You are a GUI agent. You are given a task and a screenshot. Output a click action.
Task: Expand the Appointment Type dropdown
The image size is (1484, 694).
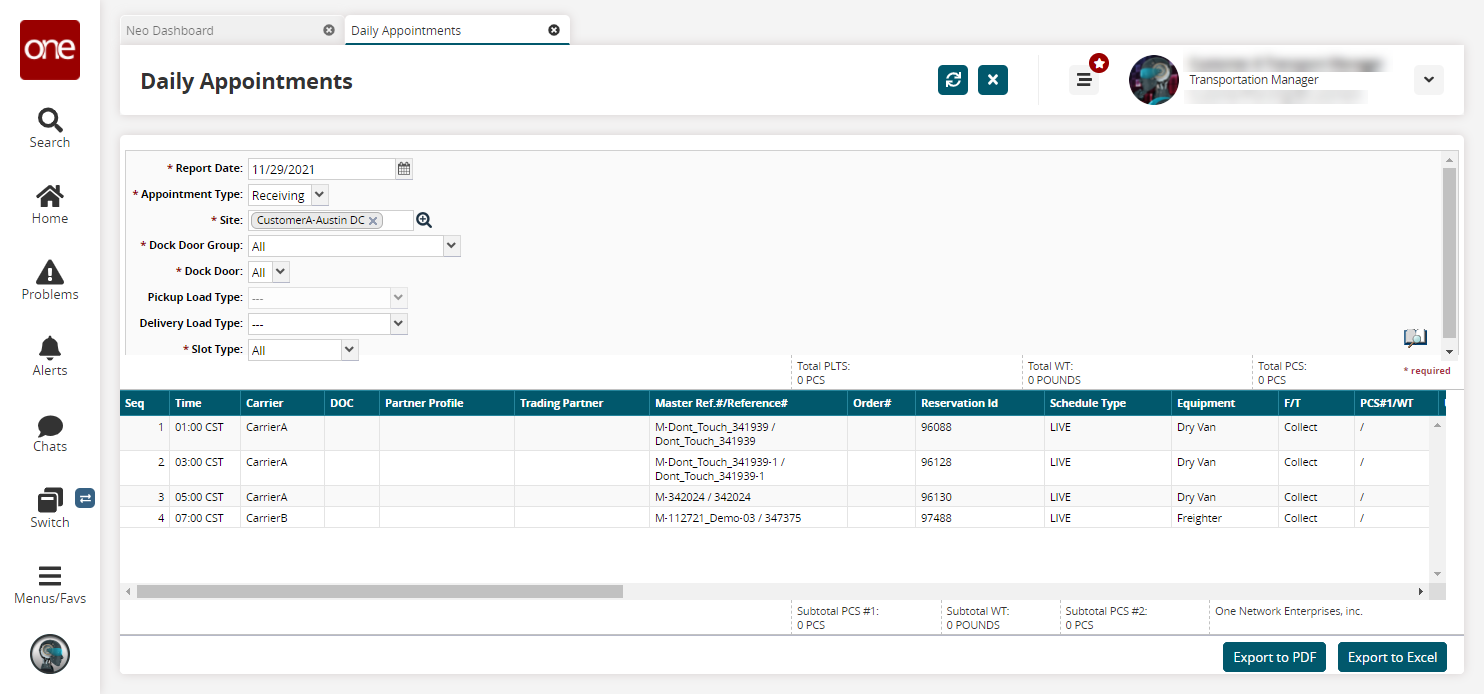pos(319,195)
